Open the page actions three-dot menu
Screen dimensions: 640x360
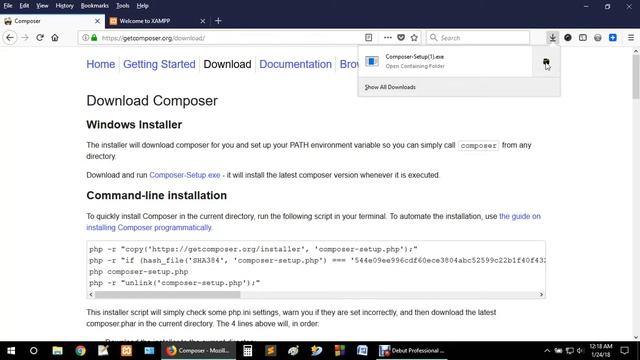(x=388, y=38)
